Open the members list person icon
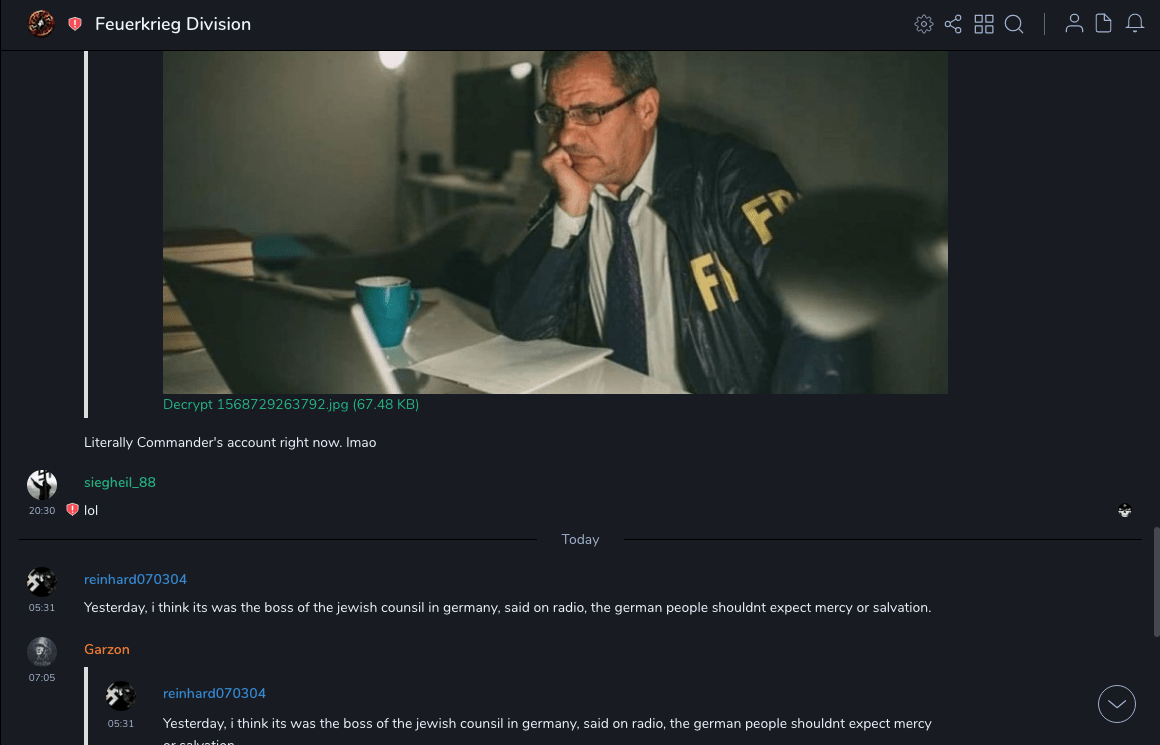The width and height of the screenshot is (1160, 745). click(x=1074, y=24)
